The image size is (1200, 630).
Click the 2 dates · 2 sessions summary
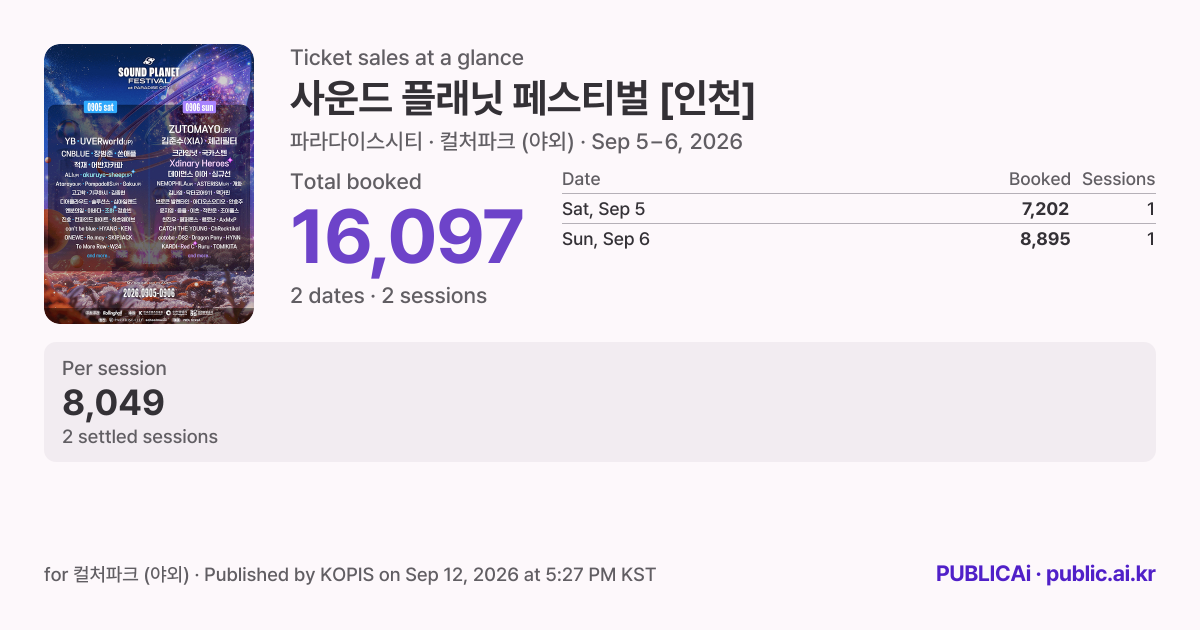388,296
